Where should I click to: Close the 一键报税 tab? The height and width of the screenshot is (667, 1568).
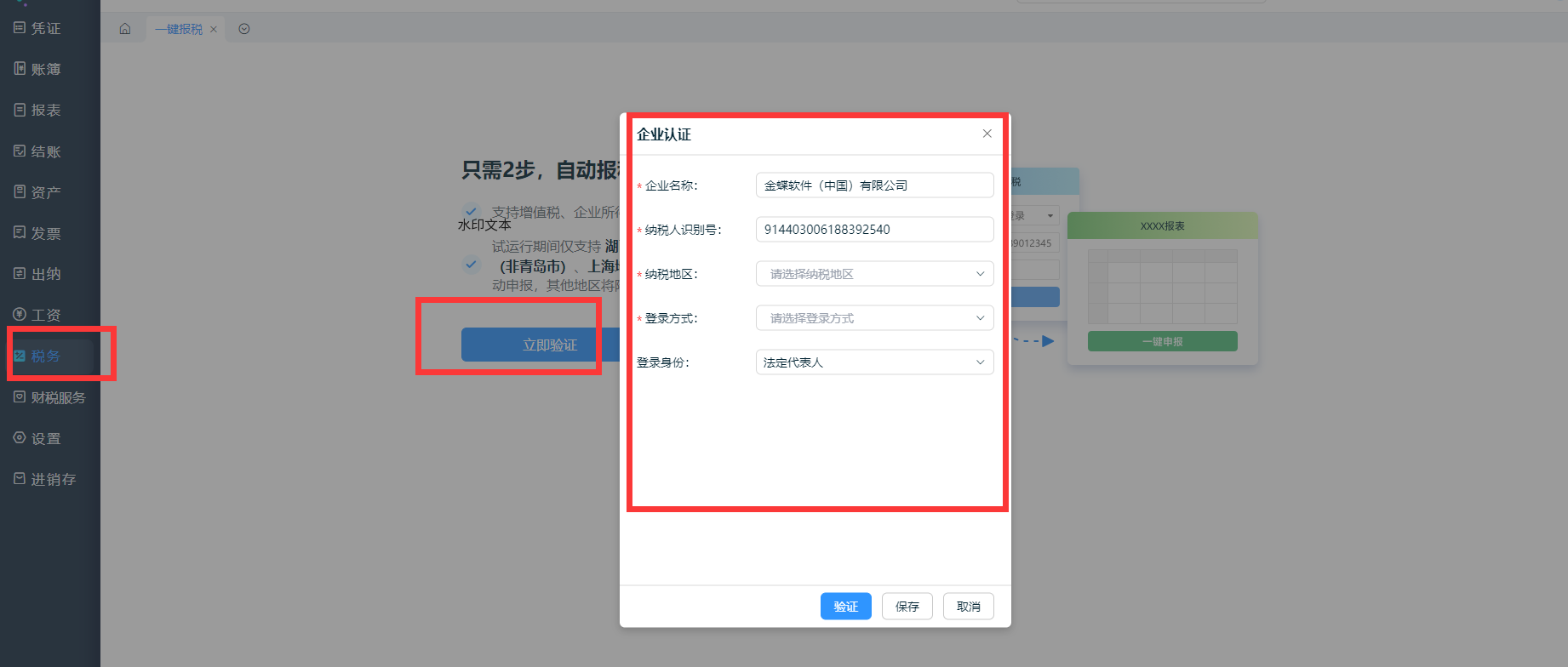pos(214,30)
